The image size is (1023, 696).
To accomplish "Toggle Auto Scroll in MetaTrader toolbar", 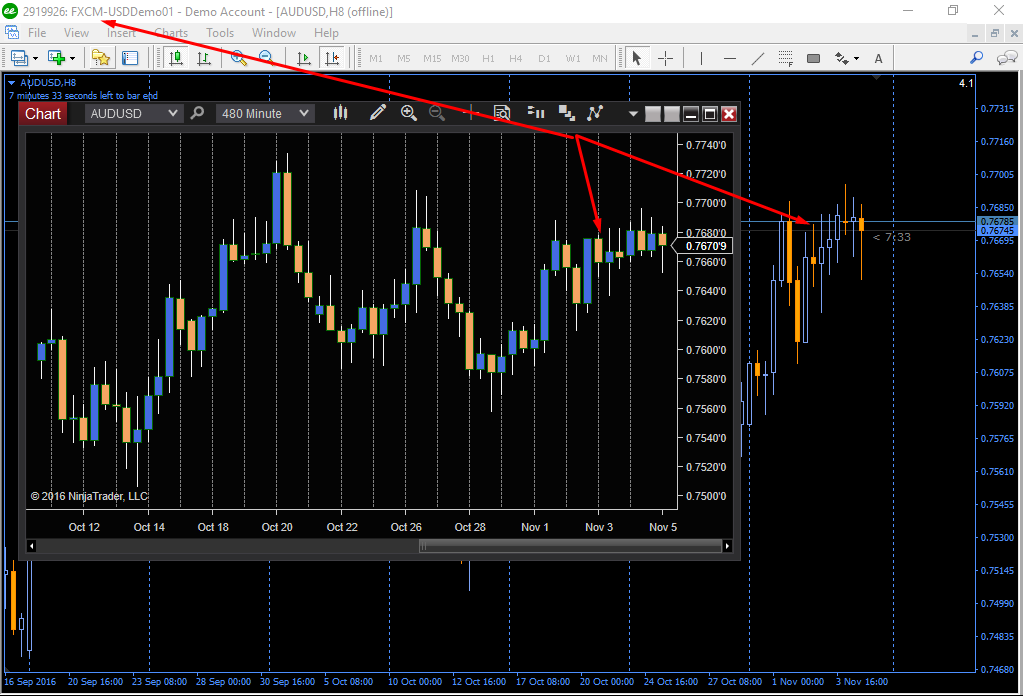I will coord(303,58).
